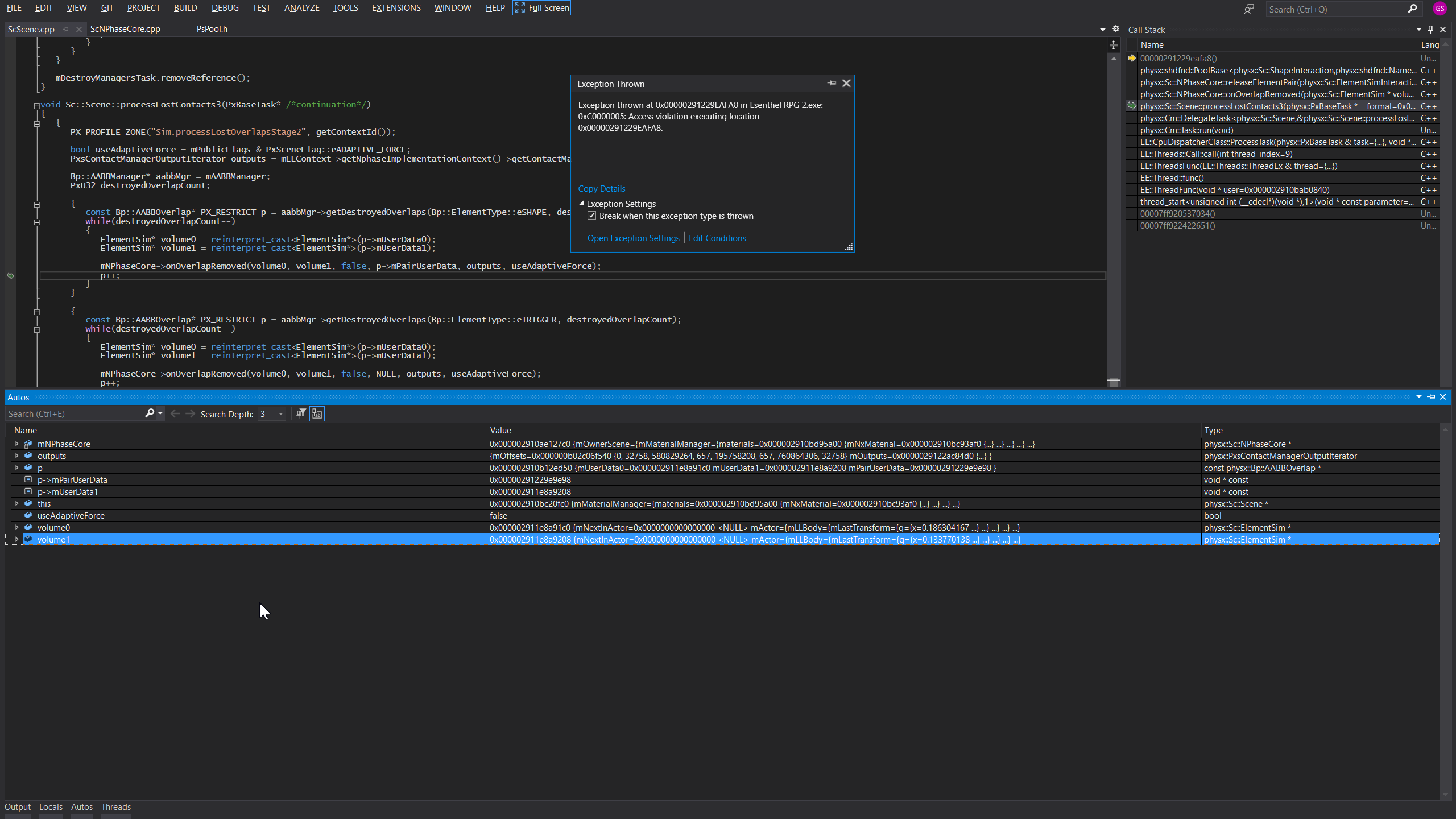Image resolution: width=1456 pixels, height=819 pixels.
Task: Collapse the processLostContacts3 function in the editor
Action: point(36,105)
